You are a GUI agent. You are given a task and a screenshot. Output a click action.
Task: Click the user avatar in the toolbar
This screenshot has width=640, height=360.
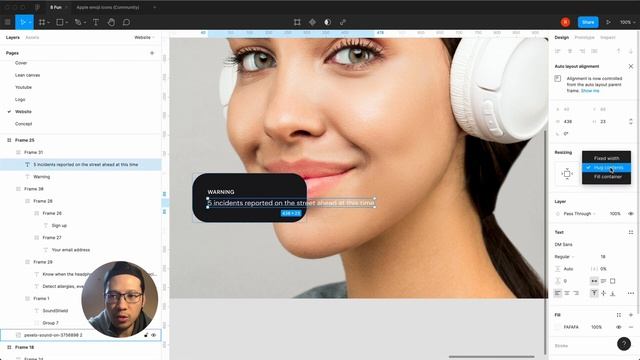[x=565, y=22]
